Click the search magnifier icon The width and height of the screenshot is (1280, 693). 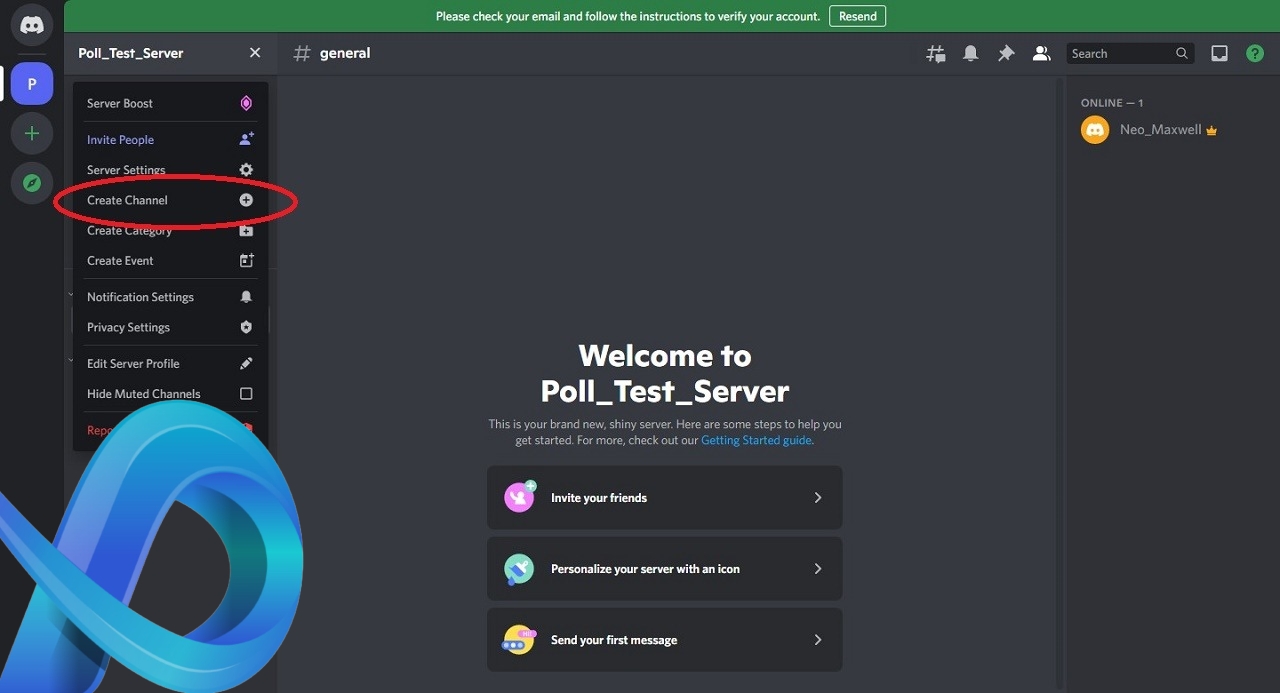pos(1182,54)
